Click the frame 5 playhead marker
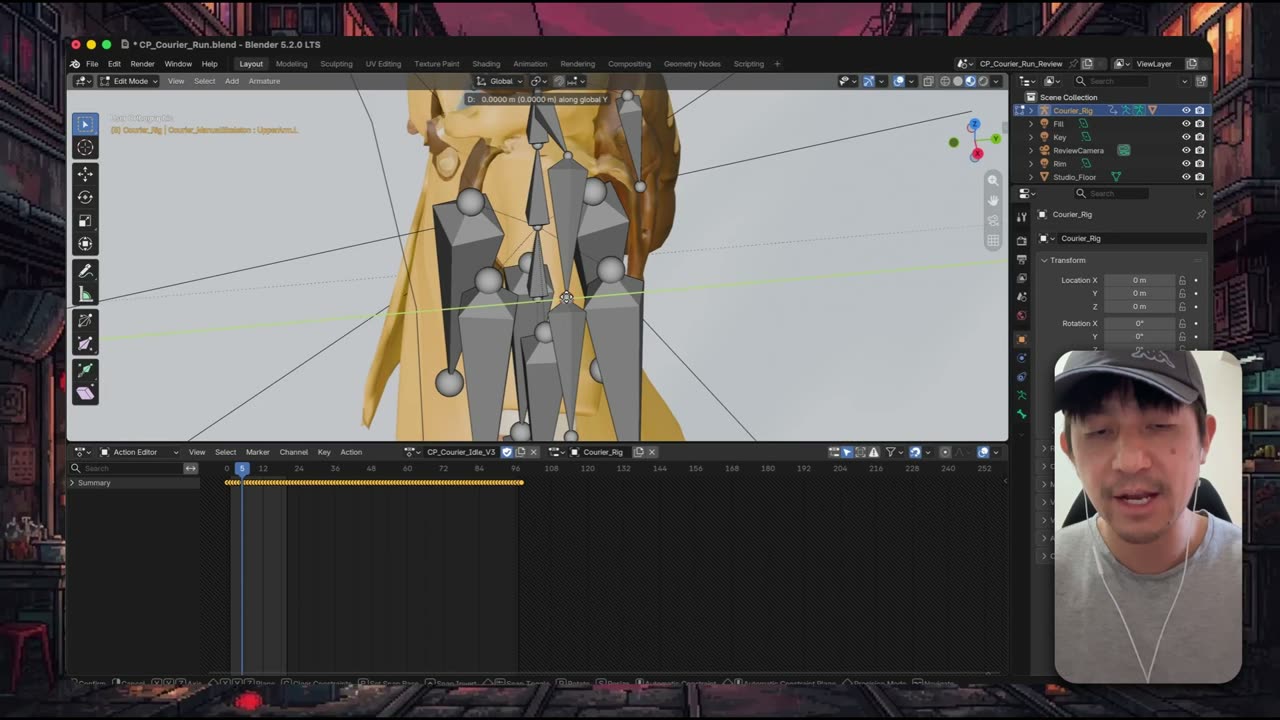The width and height of the screenshot is (1280, 720). pyautogui.click(x=241, y=468)
